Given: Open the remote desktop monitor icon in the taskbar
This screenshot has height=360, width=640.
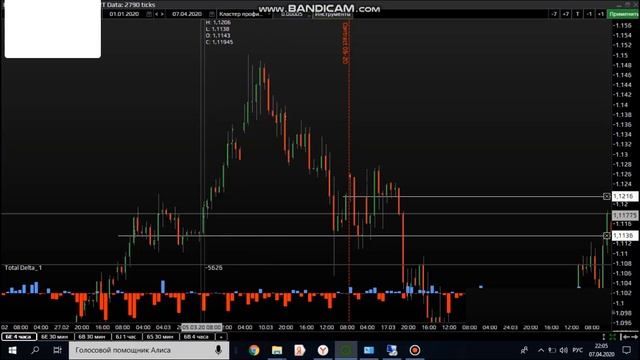Looking at the screenshot, I should click(x=392, y=350).
